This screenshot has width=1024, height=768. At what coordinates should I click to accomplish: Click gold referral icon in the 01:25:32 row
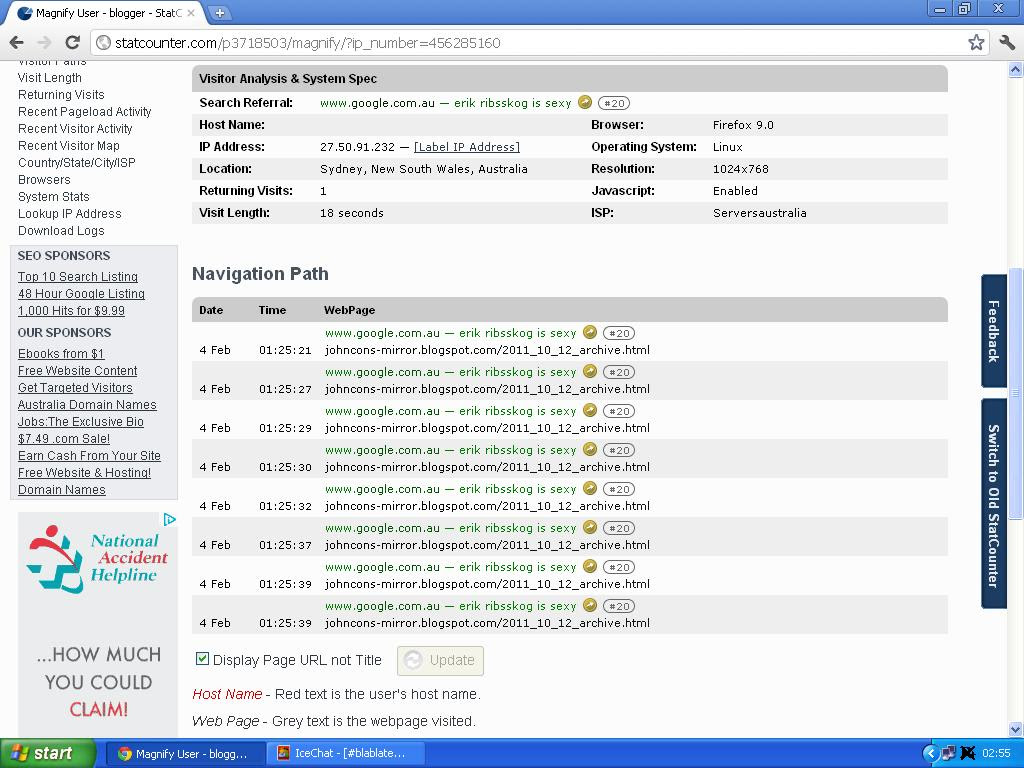[590, 488]
